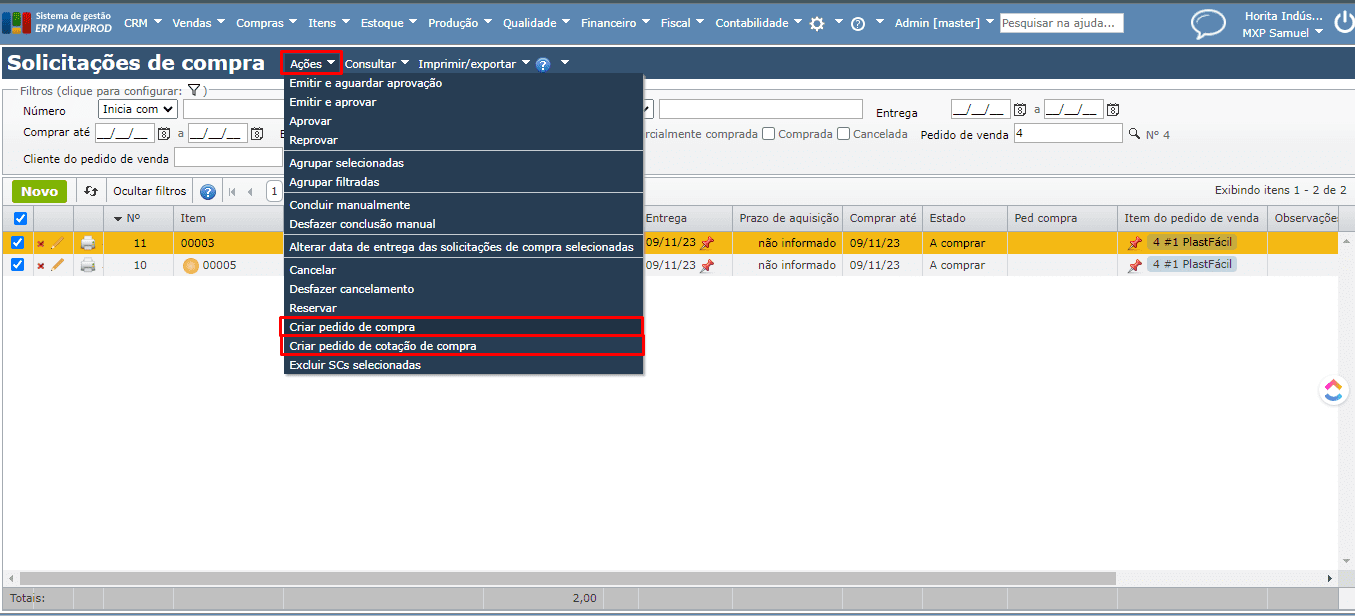Open calendar for Comprar até end date
This screenshot has width=1355, height=616.
pyautogui.click(x=257, y=133)
